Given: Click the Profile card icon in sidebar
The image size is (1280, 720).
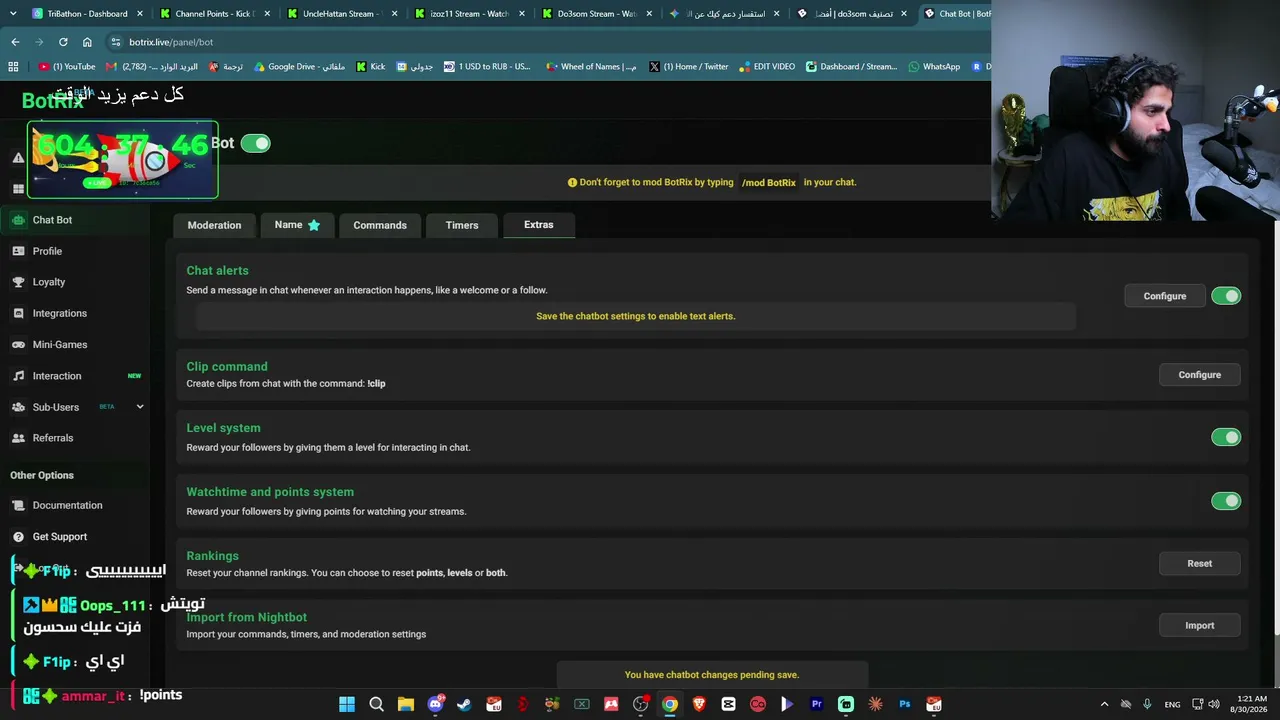Looking at the screenshot, I should click(18, 251).
